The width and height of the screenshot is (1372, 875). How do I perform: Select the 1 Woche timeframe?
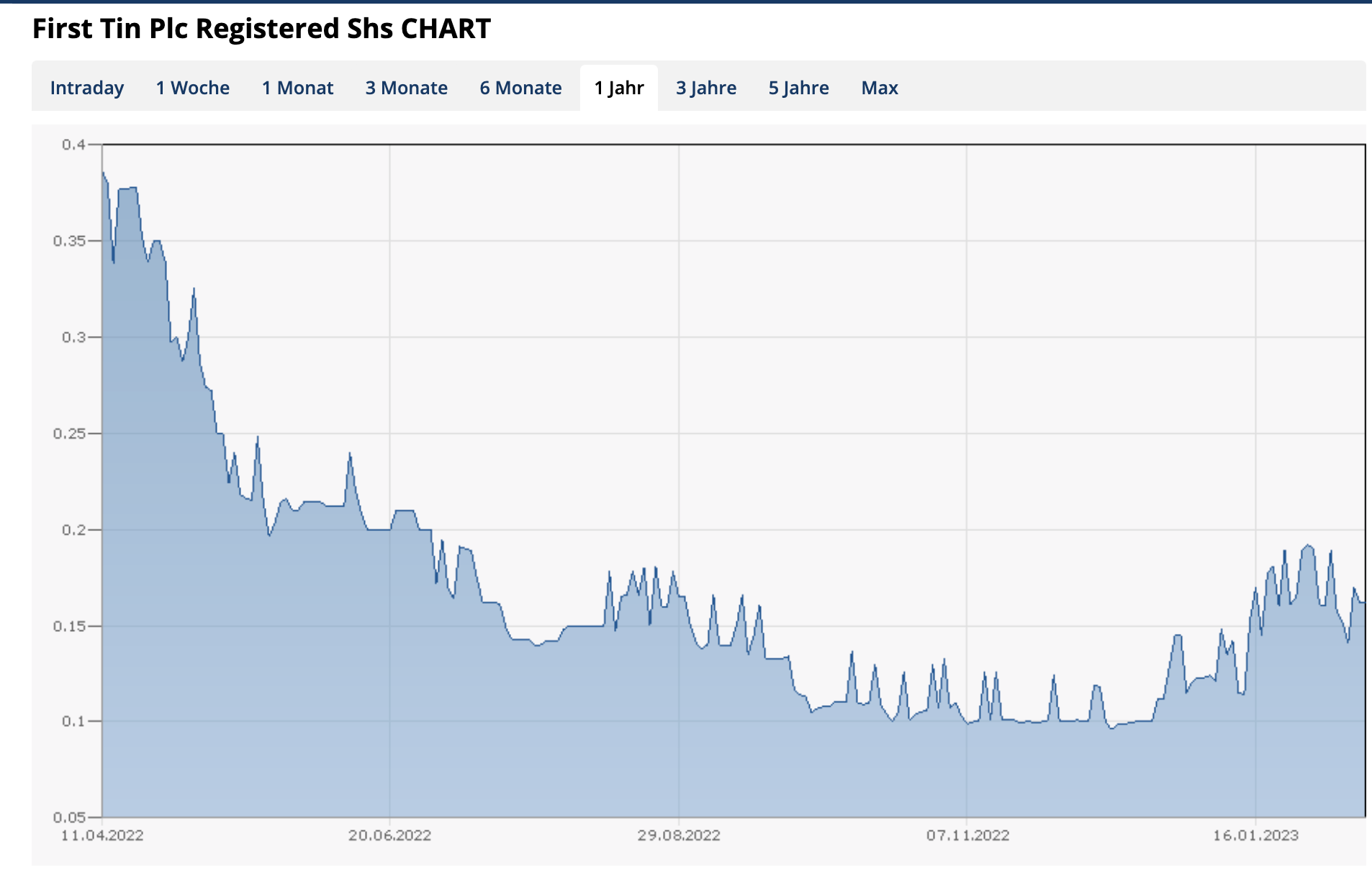[193, 88]
